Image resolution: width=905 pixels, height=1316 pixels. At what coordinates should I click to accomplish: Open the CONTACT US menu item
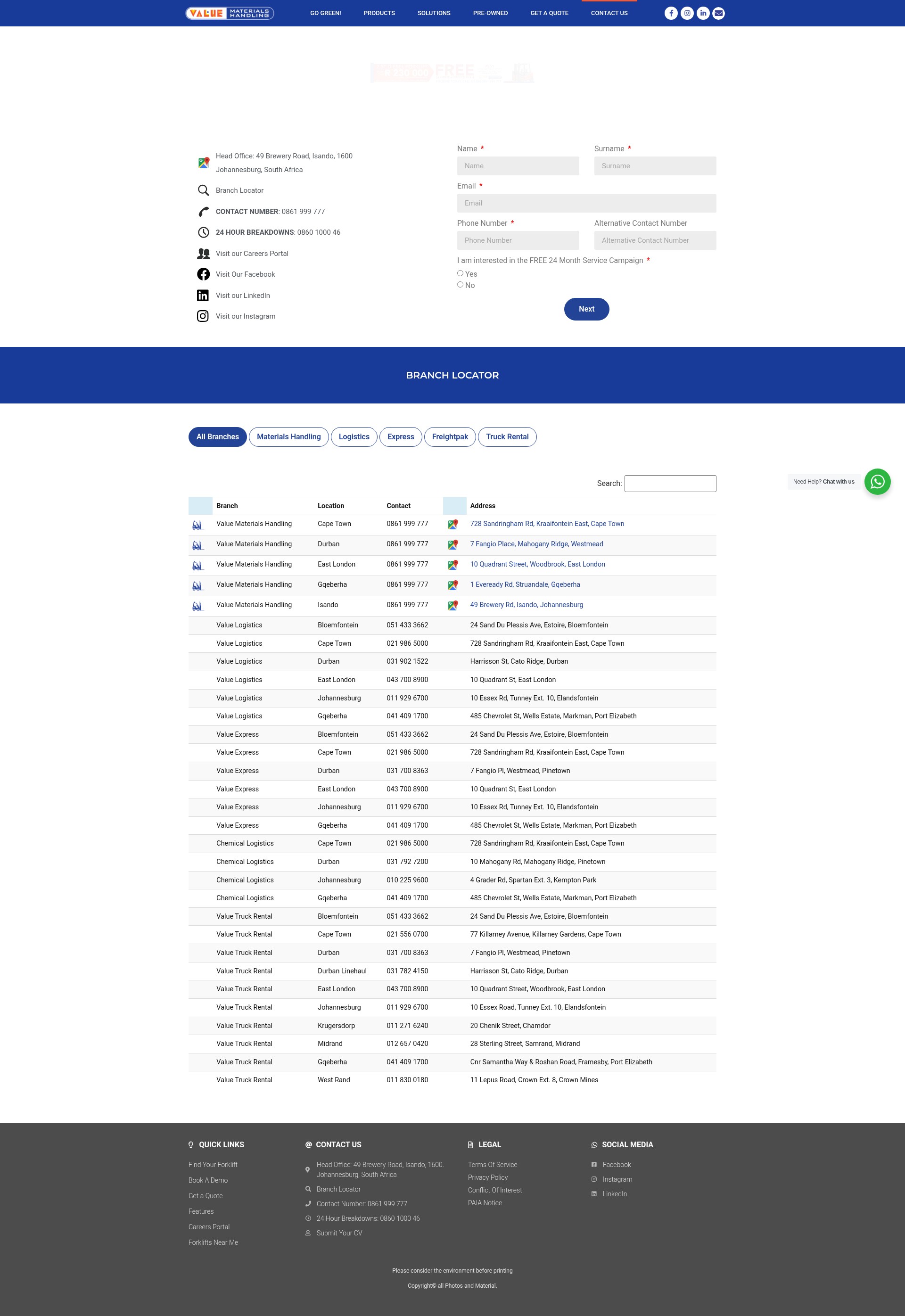pyautogui.click(x=609, y=13)
